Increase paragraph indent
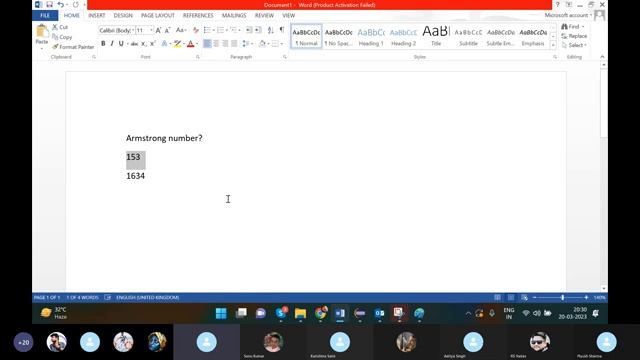640x360 pixels. point(258,30)
